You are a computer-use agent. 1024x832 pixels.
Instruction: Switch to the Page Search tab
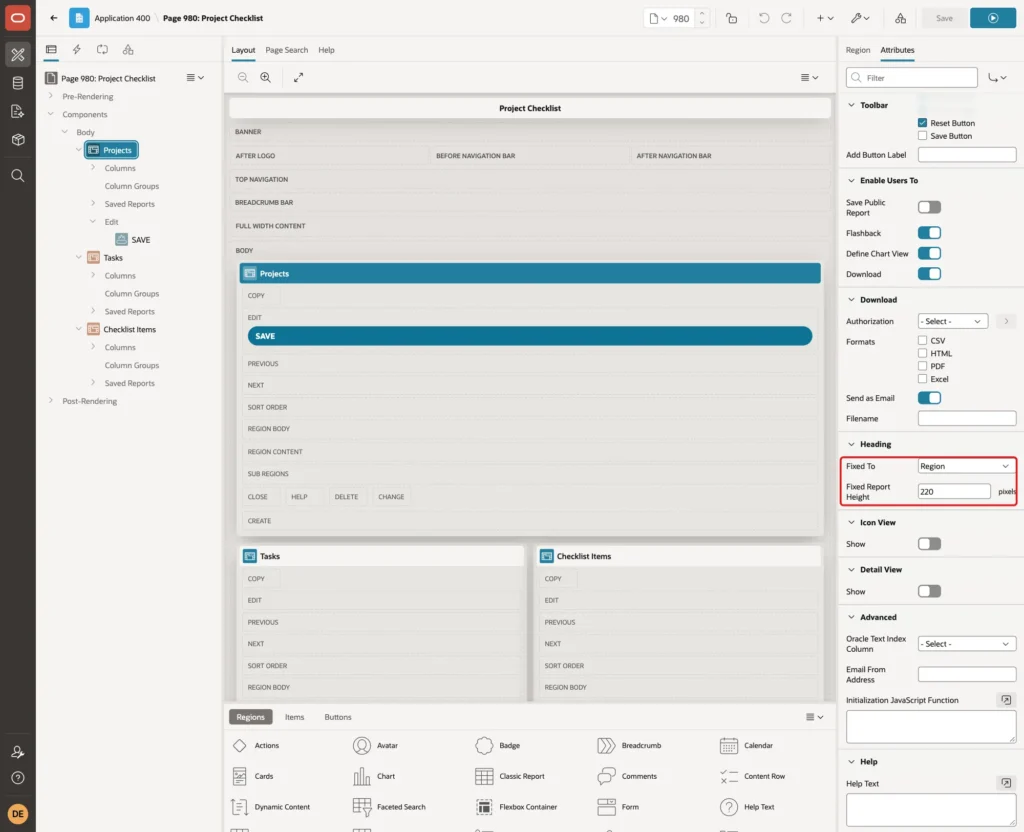tap(286, 50)
